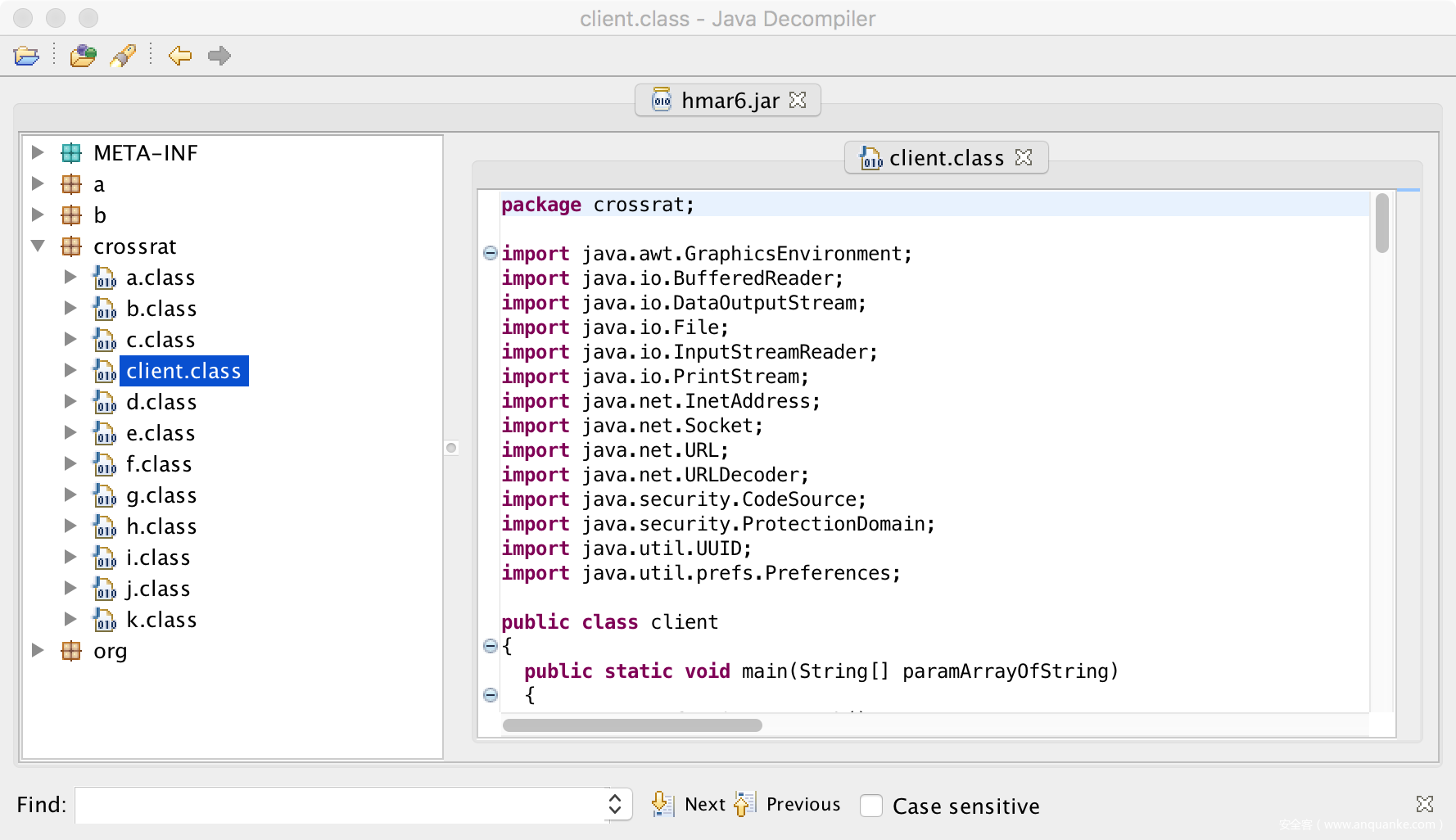
Task: Enable the Case sensitive checkbox
Action: 871,806
